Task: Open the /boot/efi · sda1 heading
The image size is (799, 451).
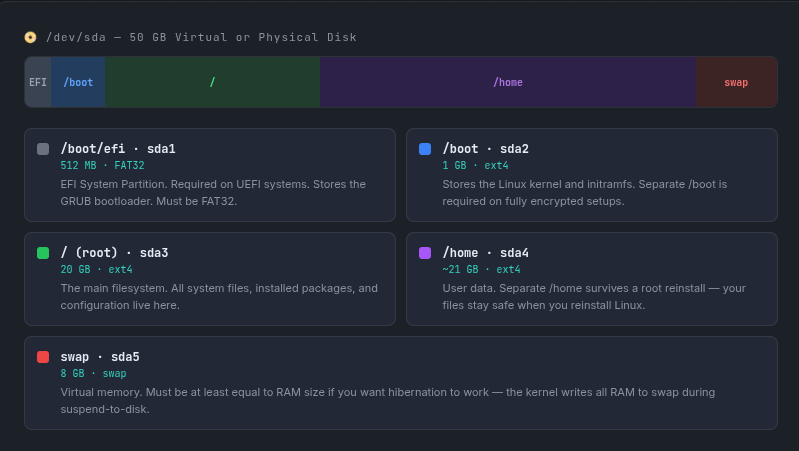Action: tap(118, 149)
